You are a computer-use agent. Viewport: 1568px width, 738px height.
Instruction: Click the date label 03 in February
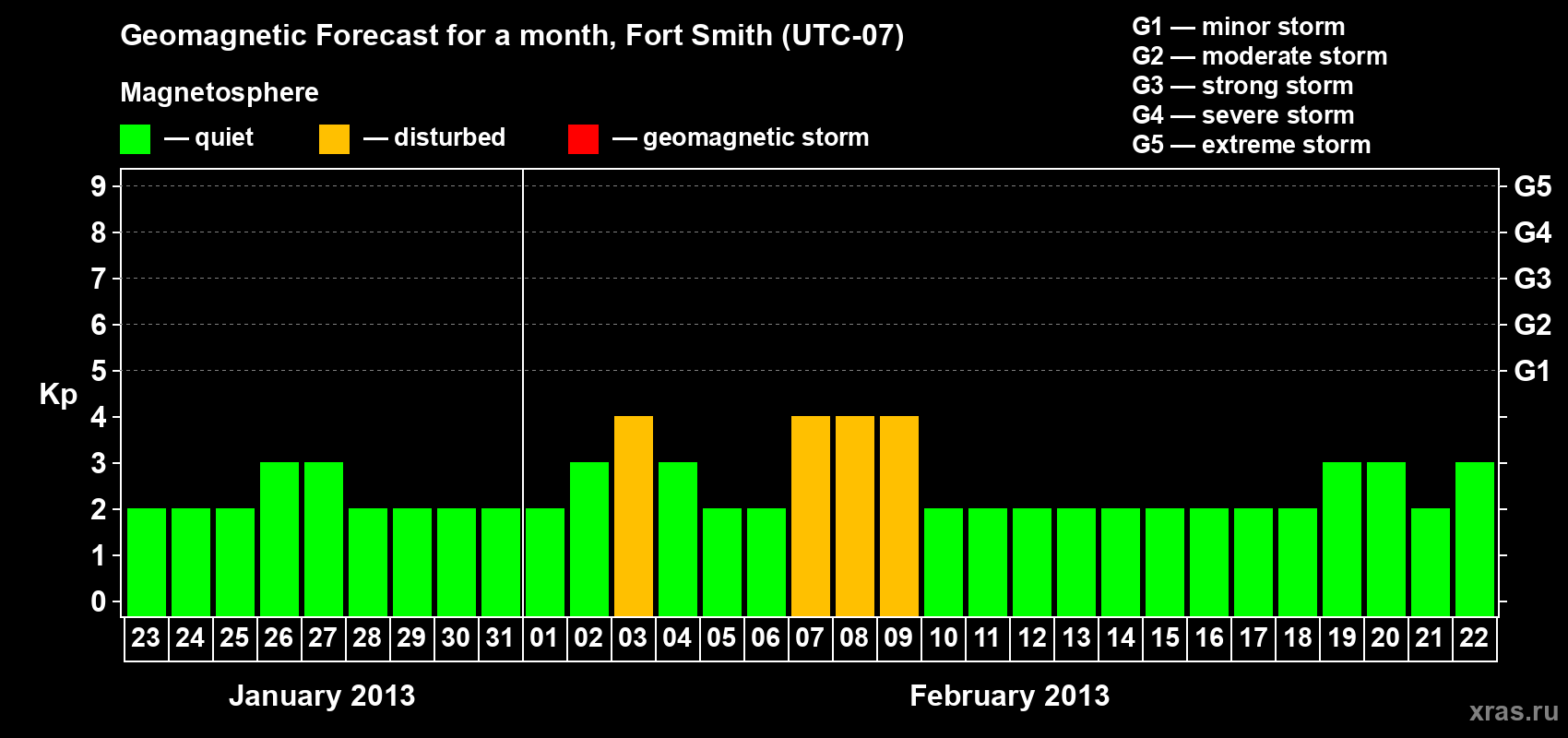(633, 637)
